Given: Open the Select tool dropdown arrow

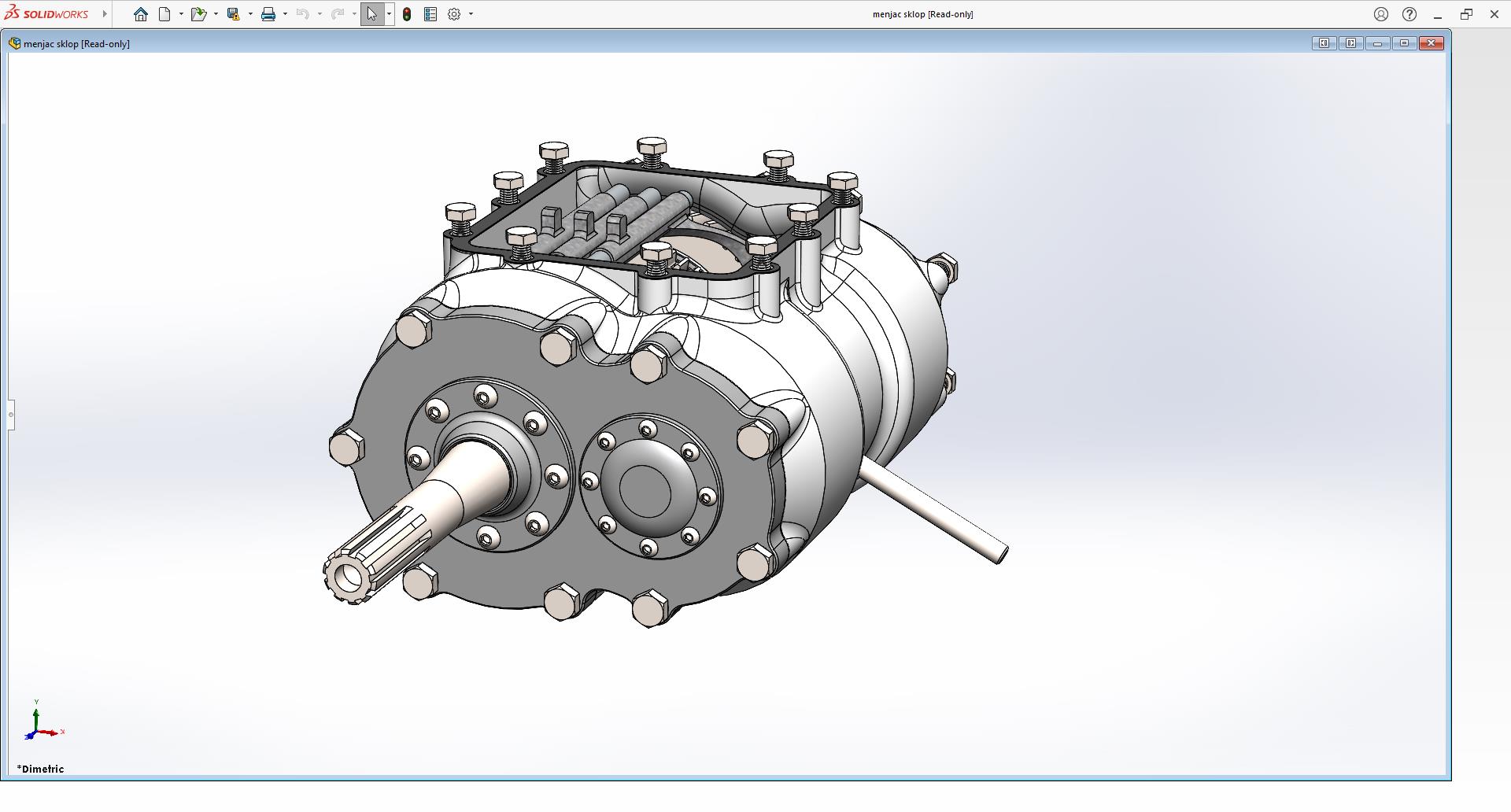Looking at the screenshot, I should click(389, 14).
